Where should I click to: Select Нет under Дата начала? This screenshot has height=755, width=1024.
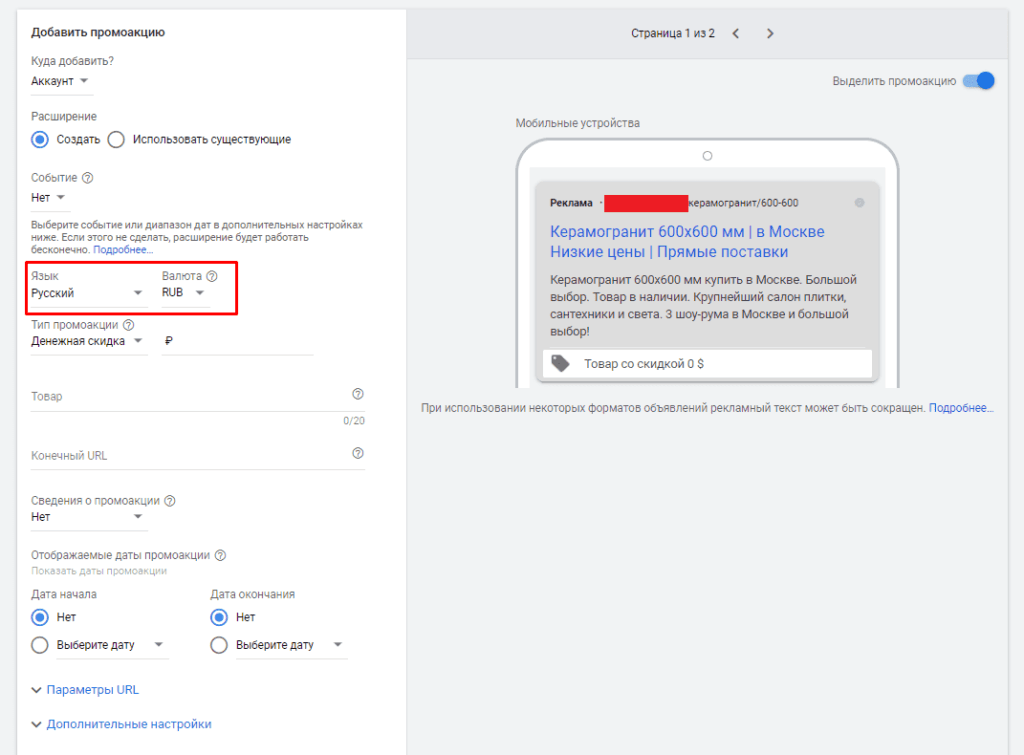40,617
